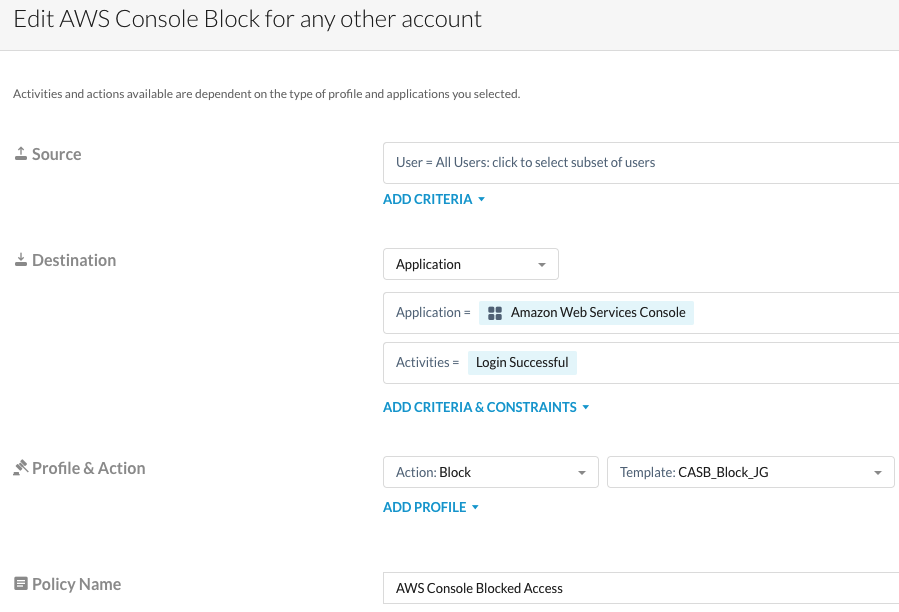Click the Activities = criteria field
899x612 pixels.
[641, 362]
